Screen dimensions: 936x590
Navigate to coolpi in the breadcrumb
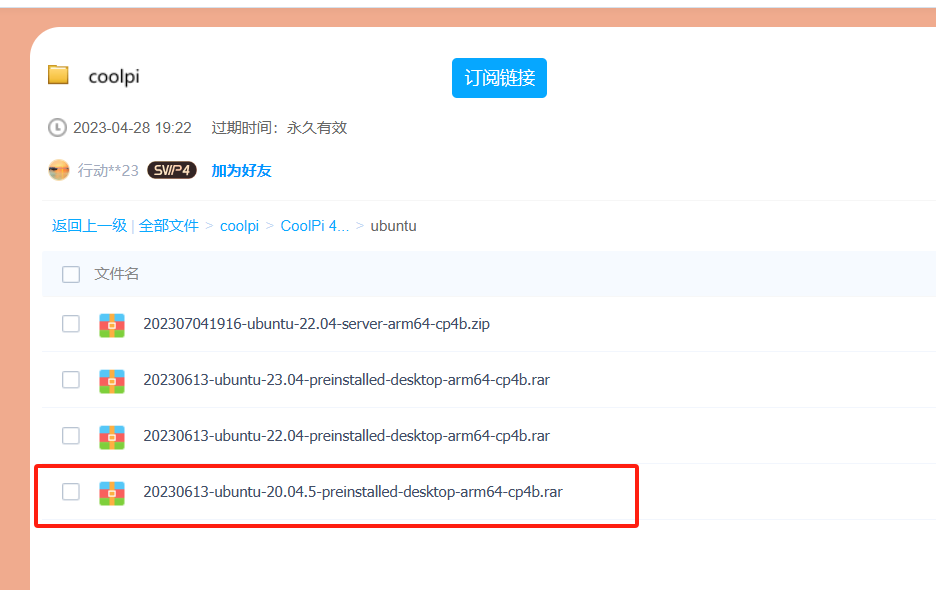(x=239, y=226)
